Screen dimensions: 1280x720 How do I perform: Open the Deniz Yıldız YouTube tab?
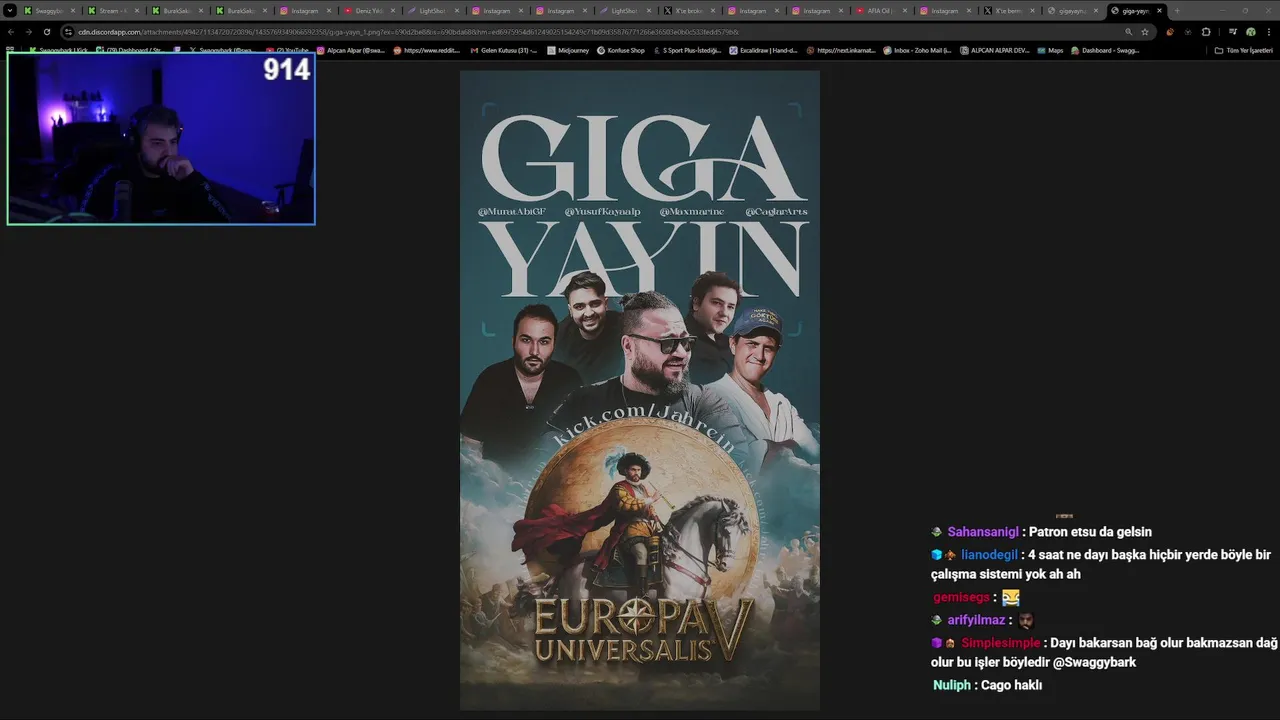pyautogui.click(x=369, y=10)
